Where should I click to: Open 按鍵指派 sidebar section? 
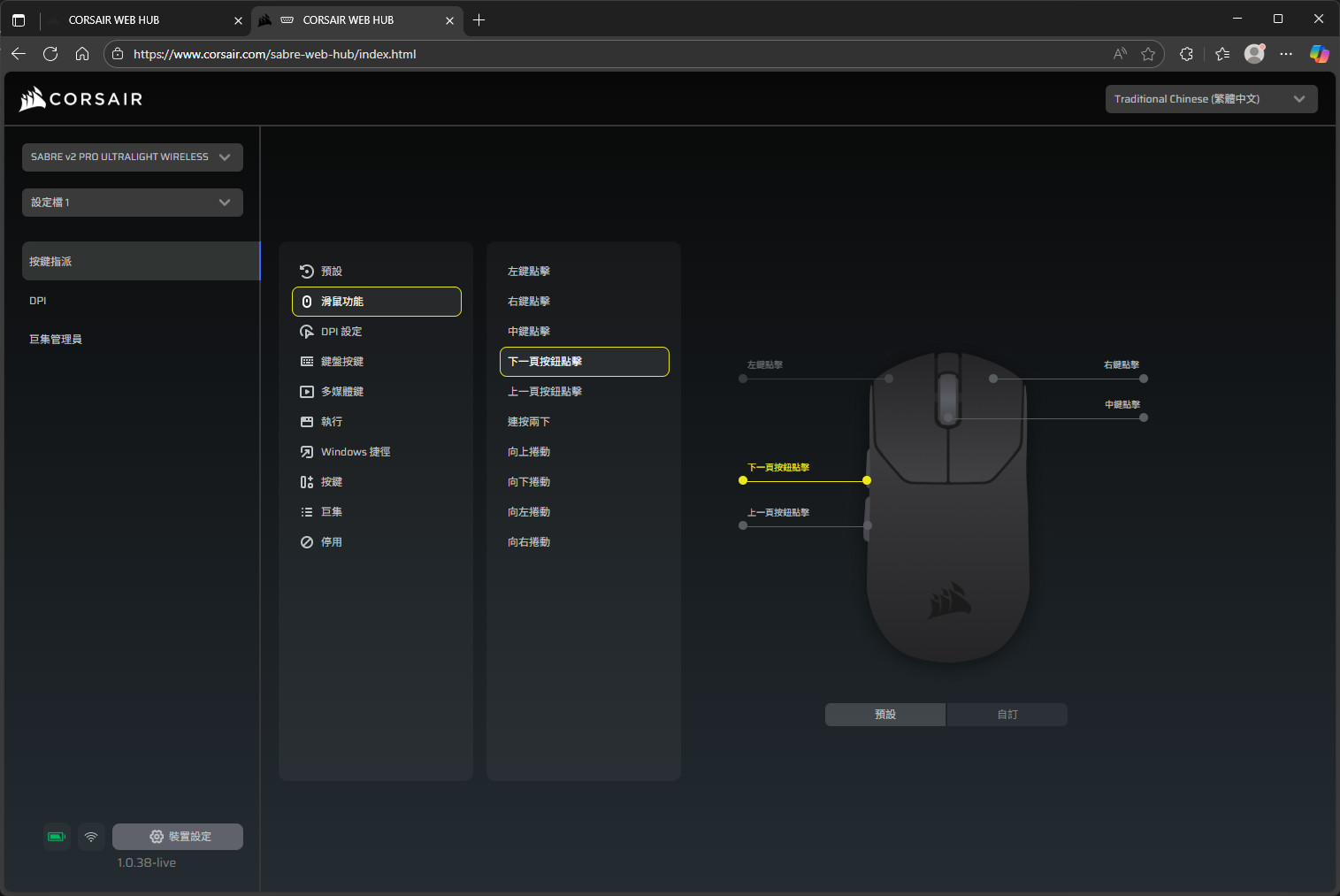pyautogui.click(x=141, y=261)
